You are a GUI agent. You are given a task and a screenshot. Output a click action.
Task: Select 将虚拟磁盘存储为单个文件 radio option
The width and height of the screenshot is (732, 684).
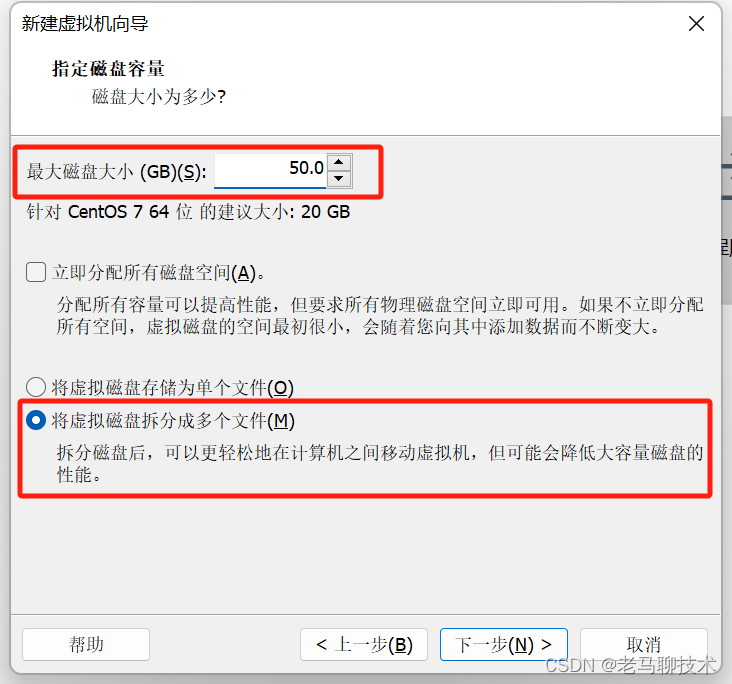click(36, 387)
